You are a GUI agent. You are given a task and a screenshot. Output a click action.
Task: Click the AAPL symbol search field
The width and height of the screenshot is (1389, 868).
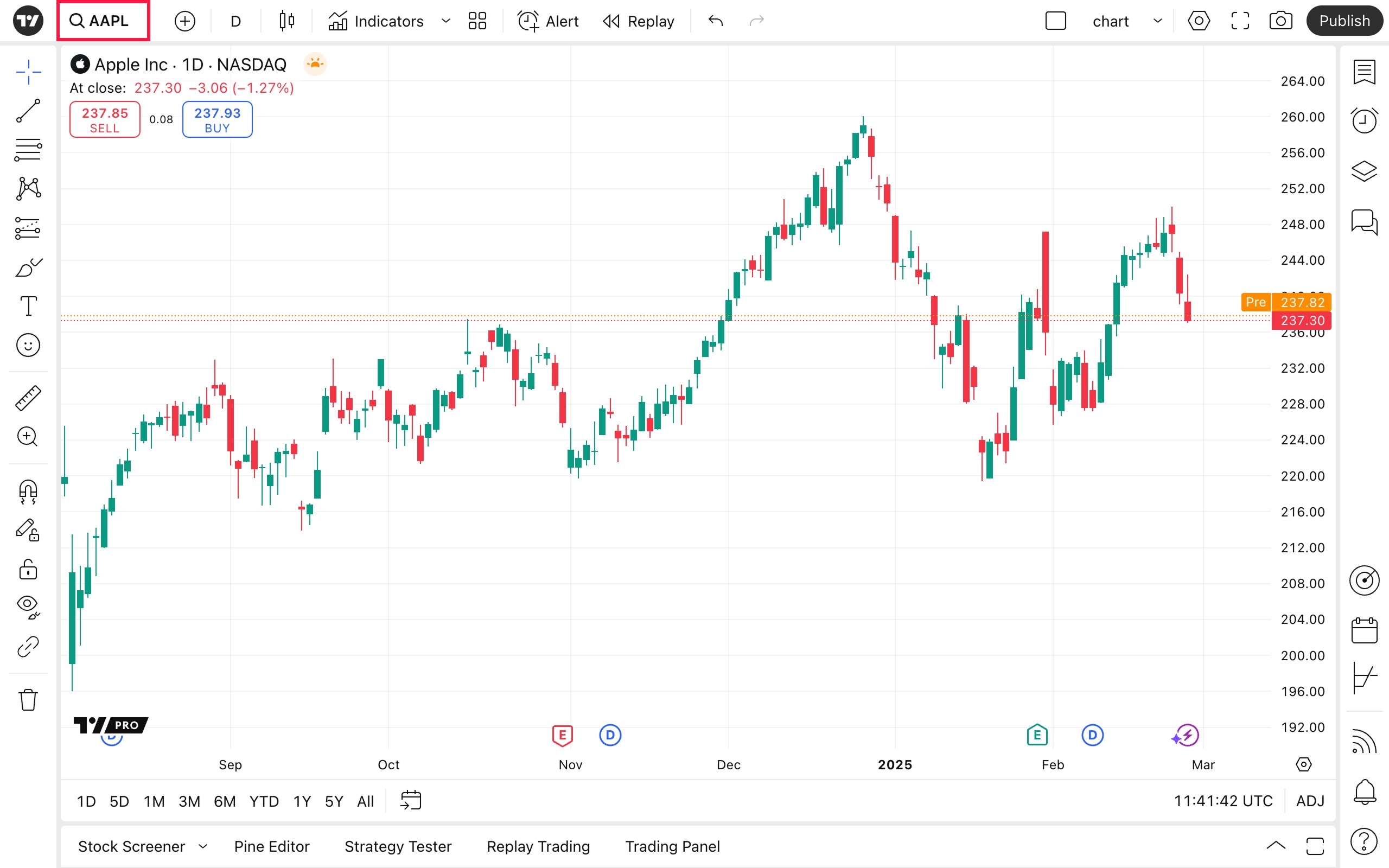tap(103, 21)
